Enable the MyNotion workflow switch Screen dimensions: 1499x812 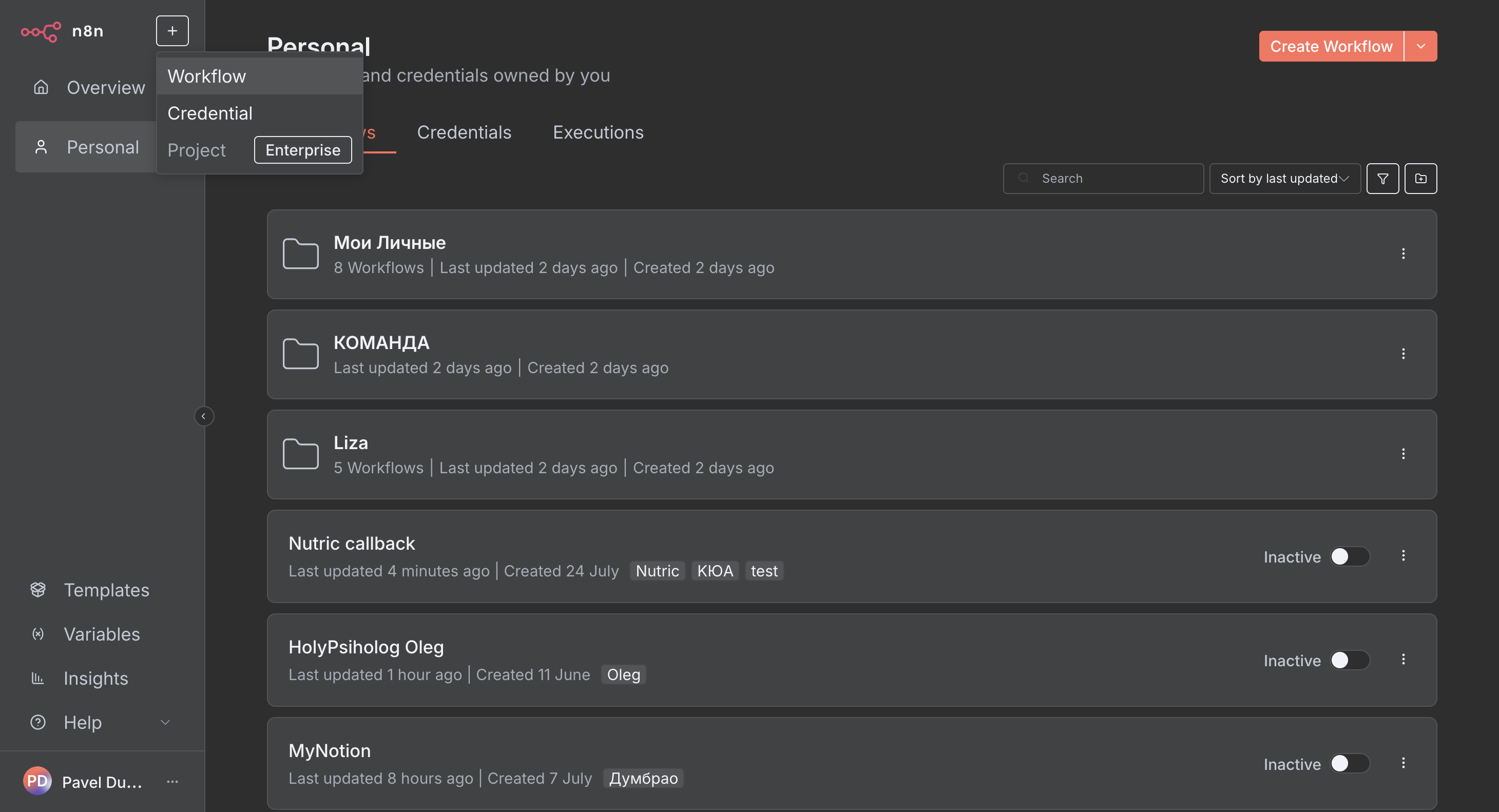[1350, 764]
